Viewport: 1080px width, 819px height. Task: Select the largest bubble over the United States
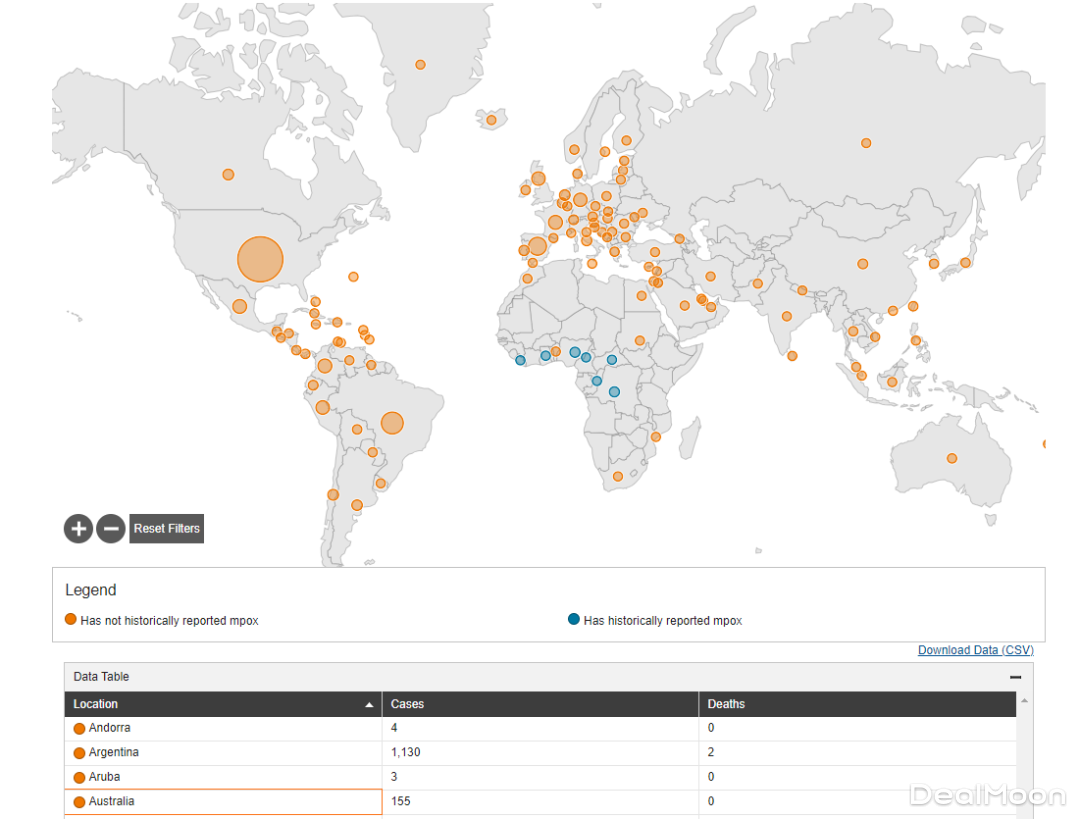click(x=260, y=259)
